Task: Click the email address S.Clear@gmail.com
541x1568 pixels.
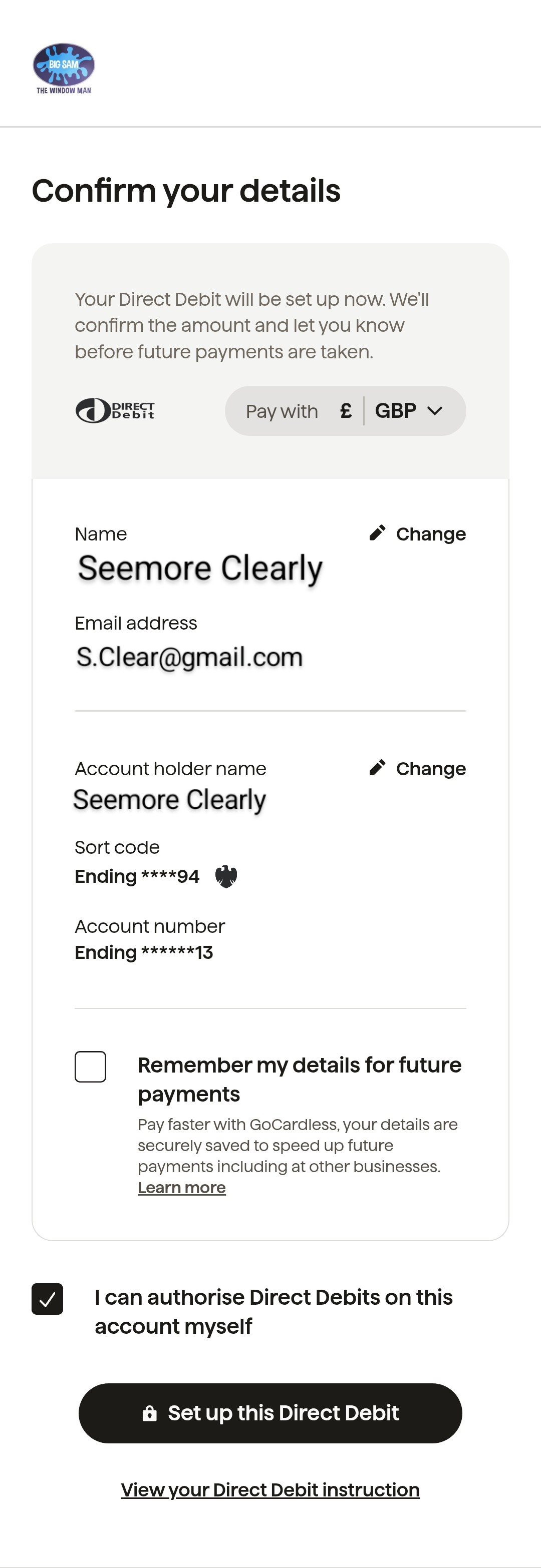Action: click(x=189, y=657)
